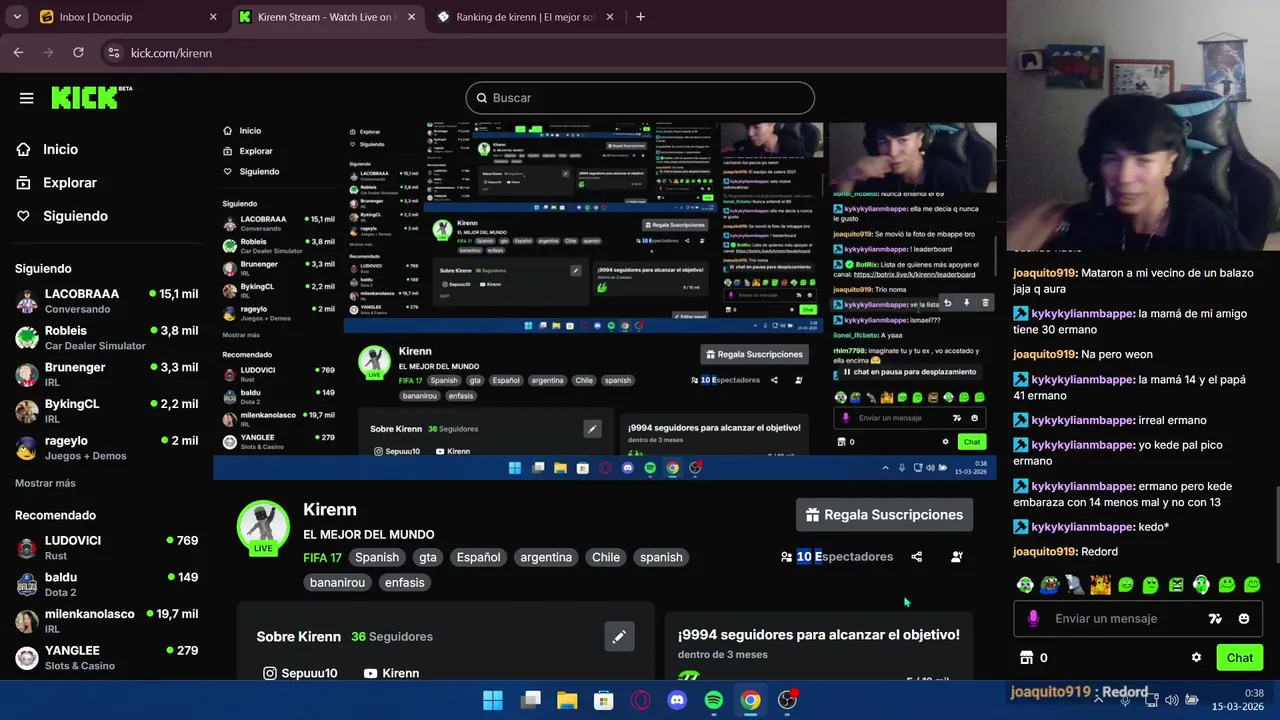1280x720 pixels.
Task: Open the channel shop icon showing 0
Action: tap(1033, 658)
